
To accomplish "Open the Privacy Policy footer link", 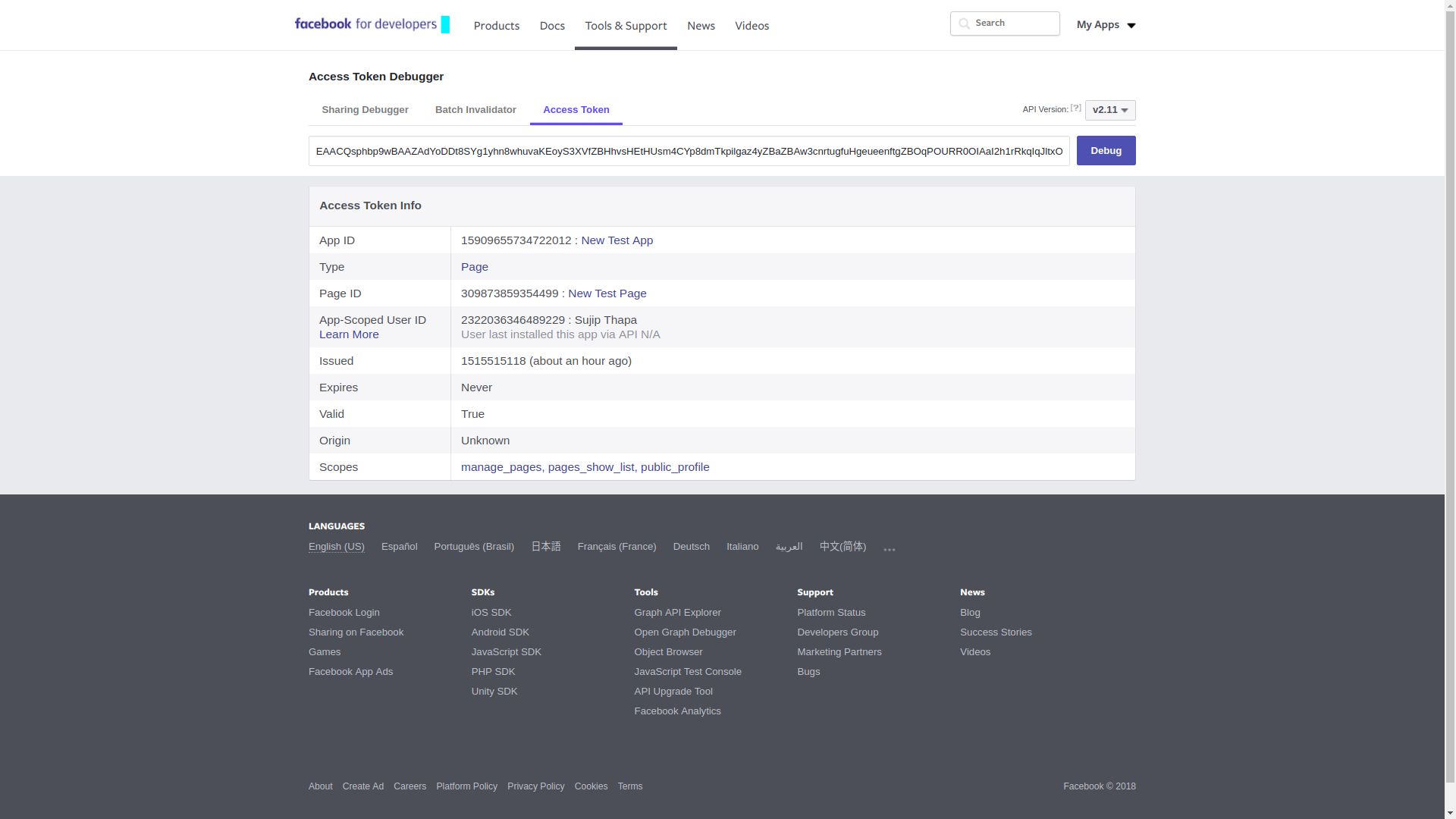I will (535, 786).
